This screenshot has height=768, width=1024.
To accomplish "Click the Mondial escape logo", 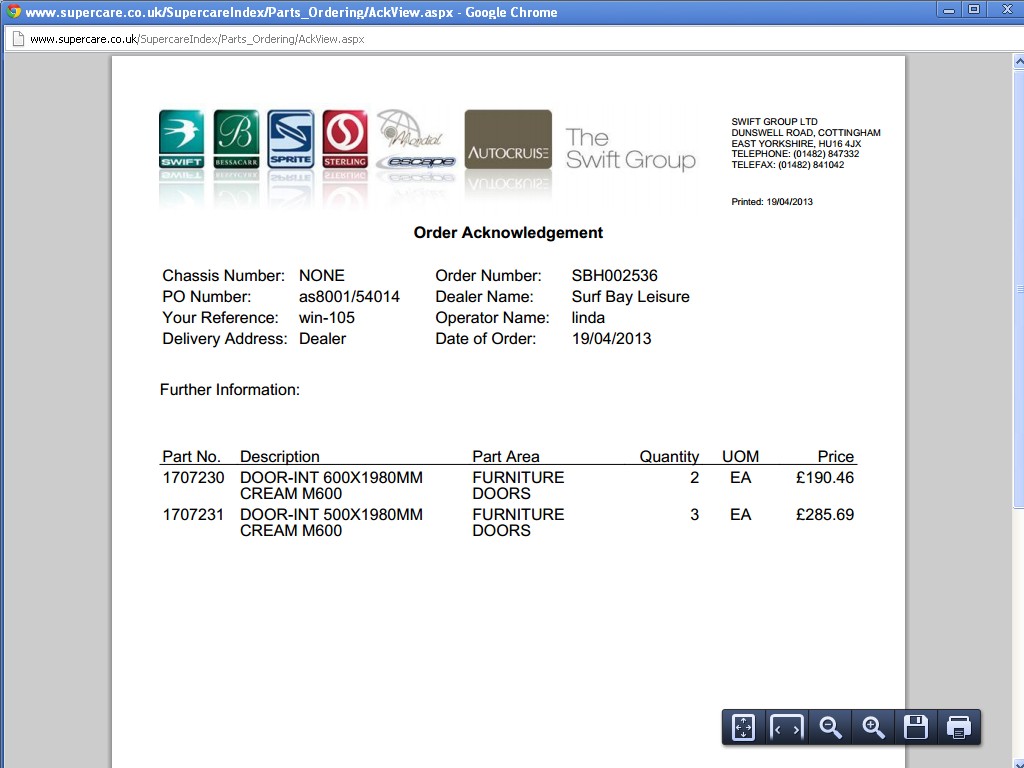I will 415,139.
